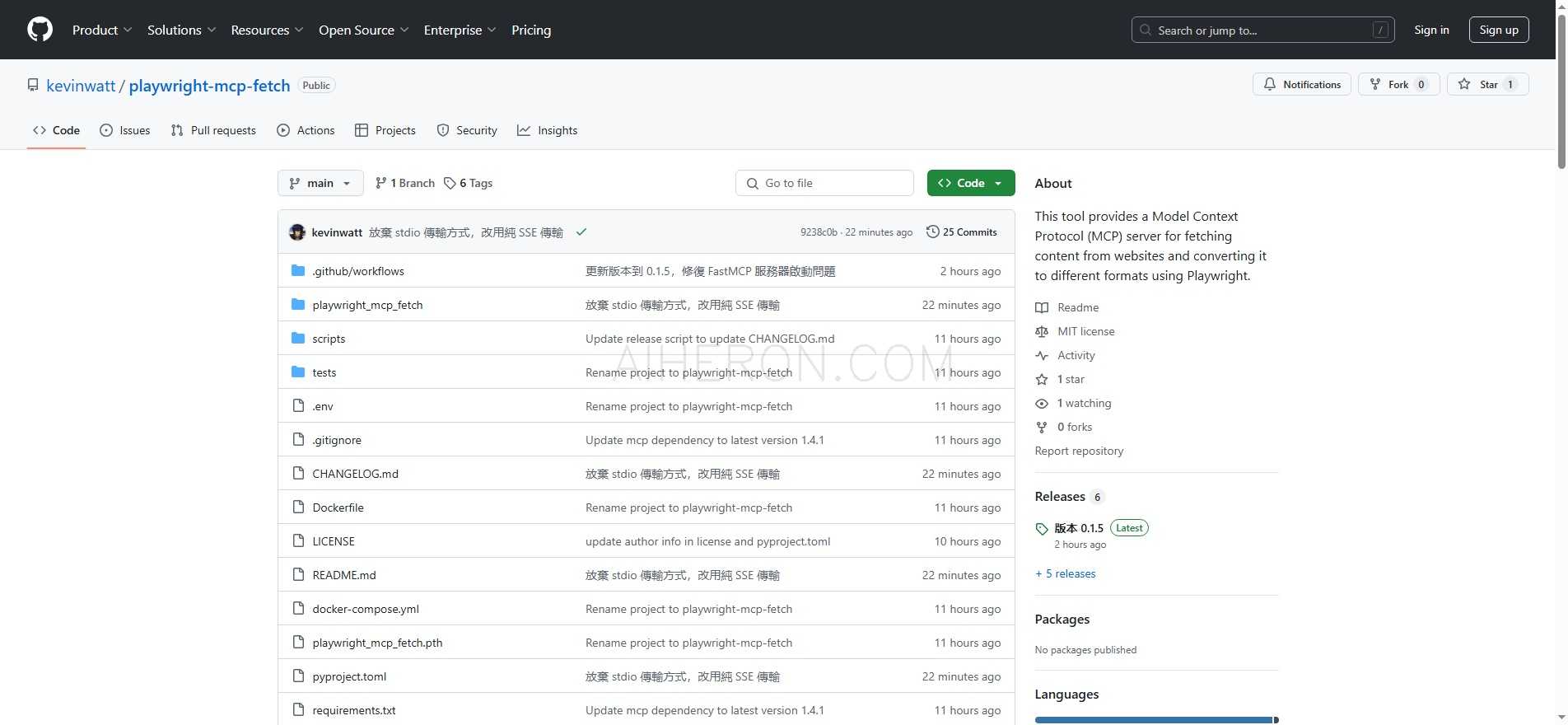Open README.md file
The height and width of the screenshot is (725, 1568).
(344, 575)
